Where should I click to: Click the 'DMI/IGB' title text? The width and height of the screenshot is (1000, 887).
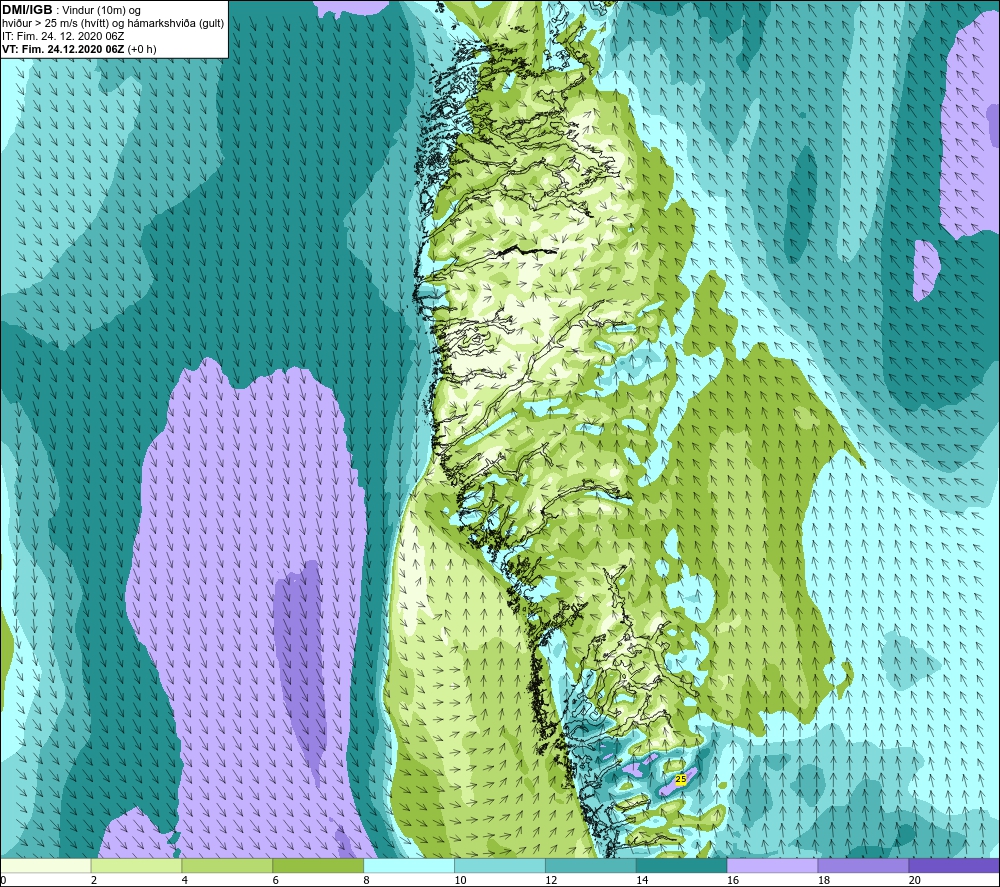(27, 10)
